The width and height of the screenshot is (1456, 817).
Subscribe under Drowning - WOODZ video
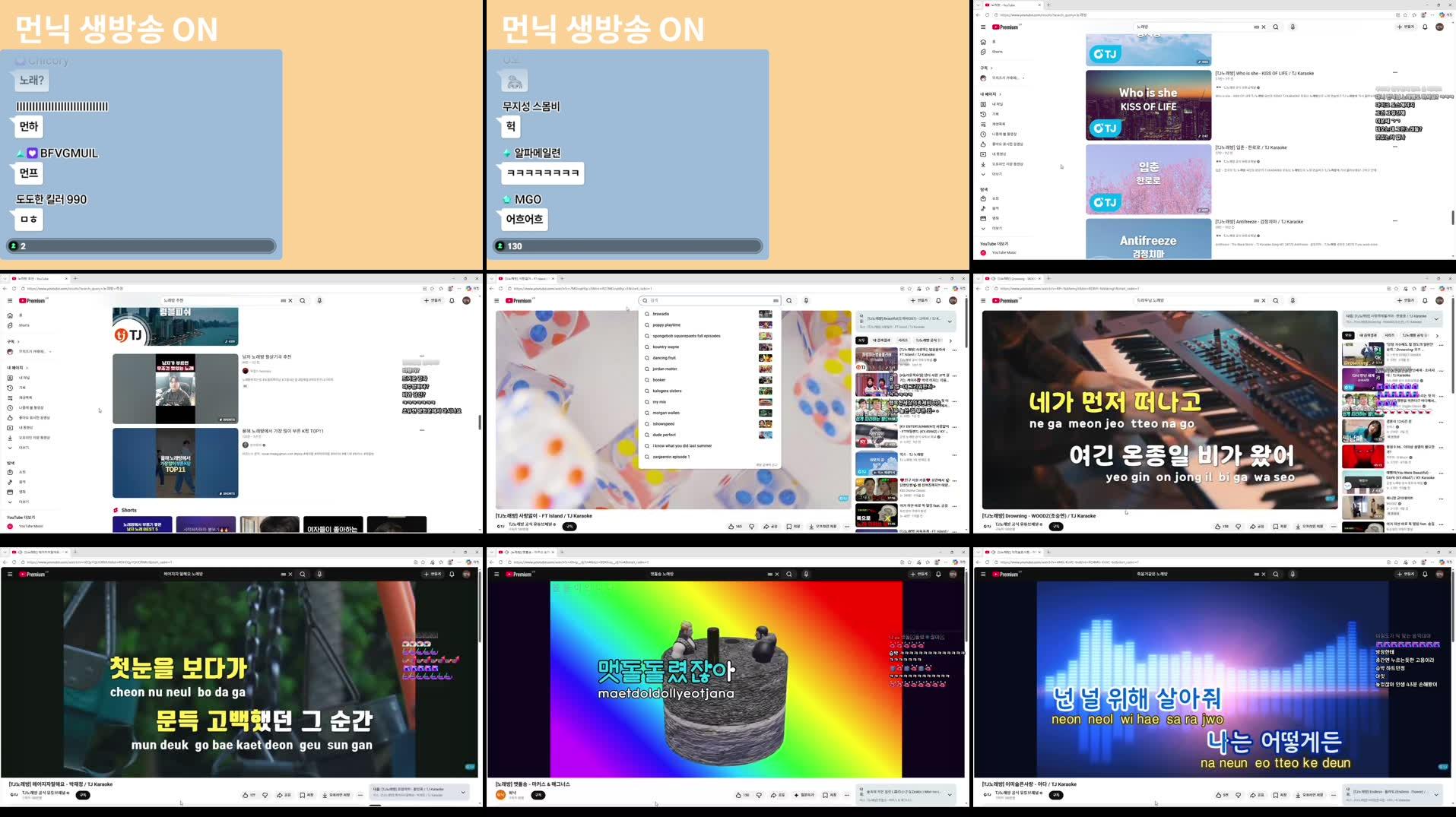click(1056, 526)
